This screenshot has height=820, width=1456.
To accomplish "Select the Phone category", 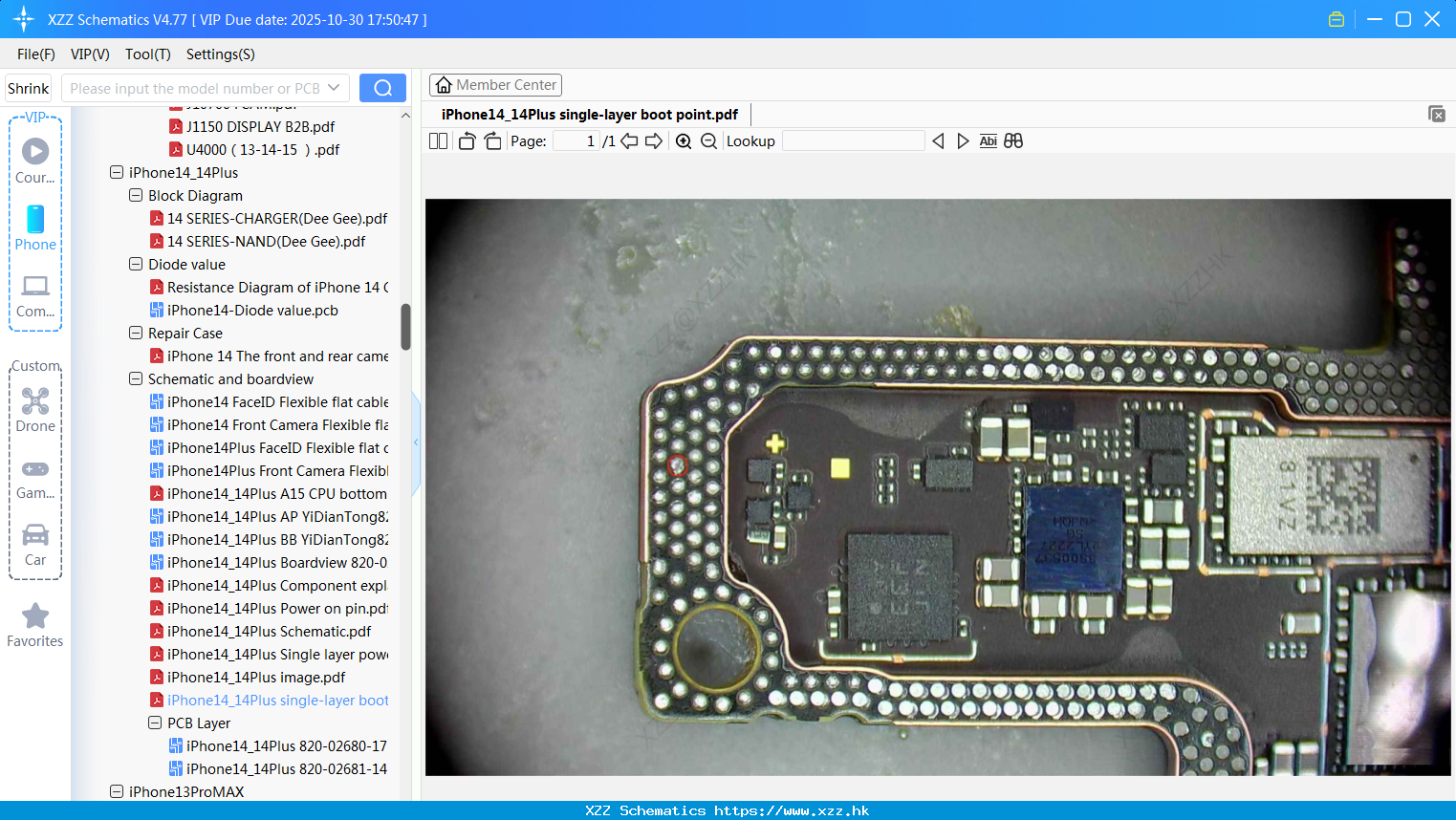I will 35,227.
